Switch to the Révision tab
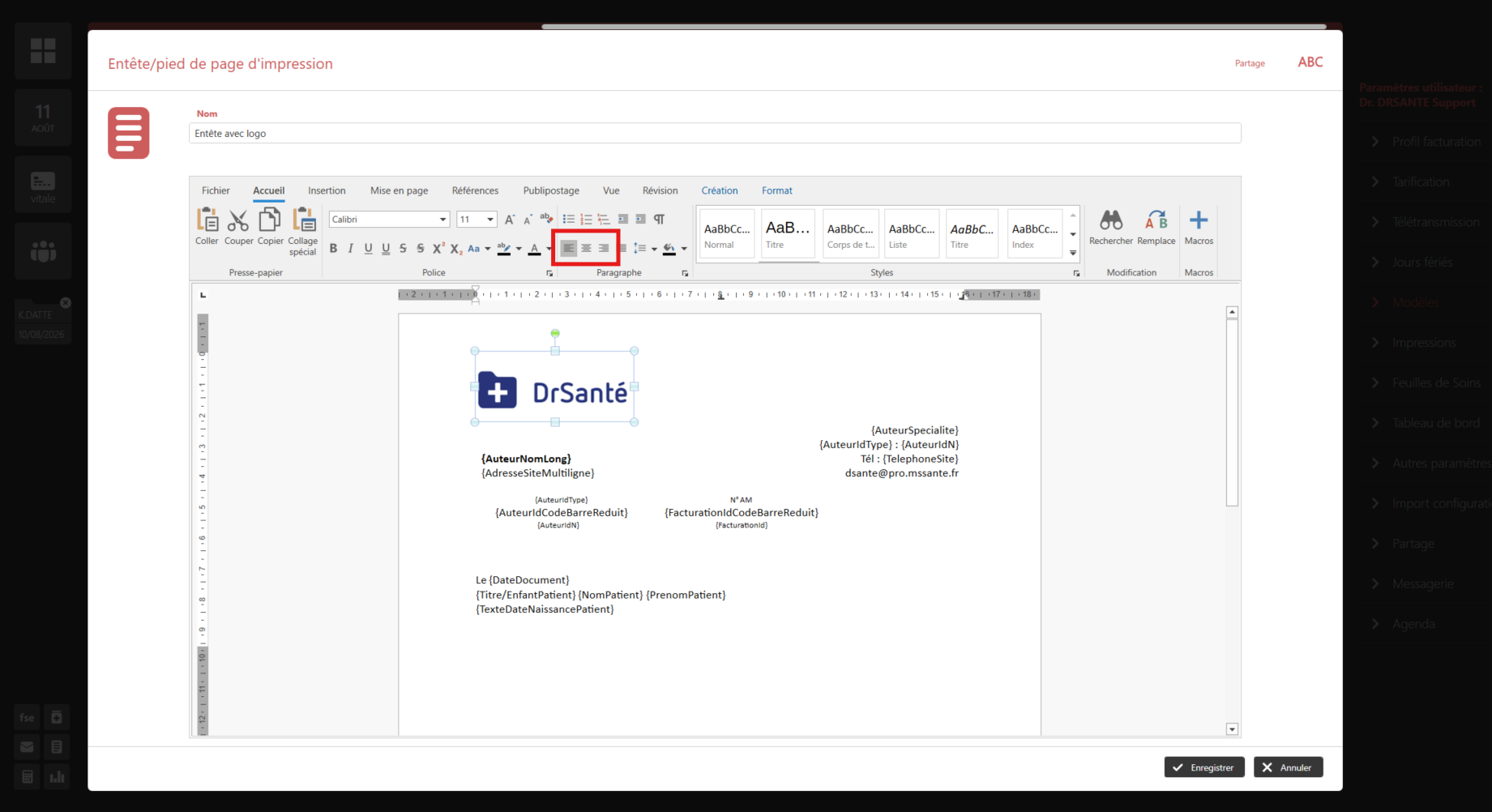Image resolution: width=1492 pixels, height=812 pixels. pos(660,190)
